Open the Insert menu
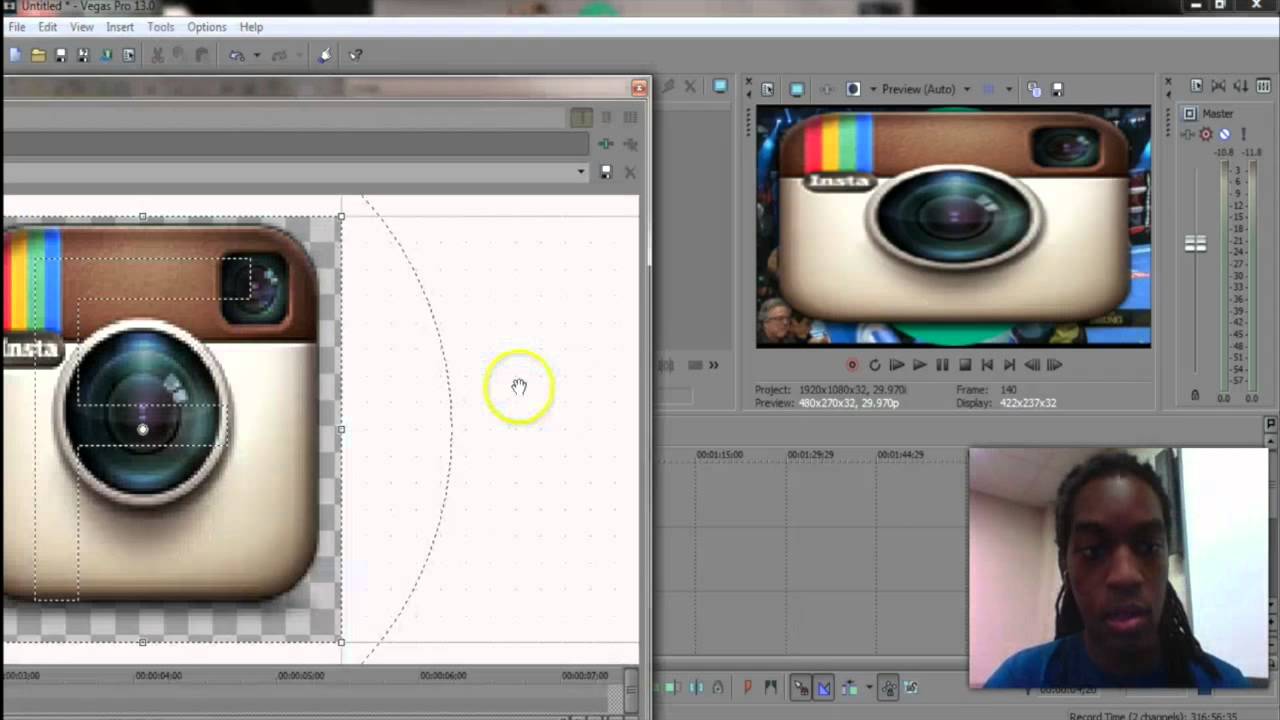 pos(120,27)
